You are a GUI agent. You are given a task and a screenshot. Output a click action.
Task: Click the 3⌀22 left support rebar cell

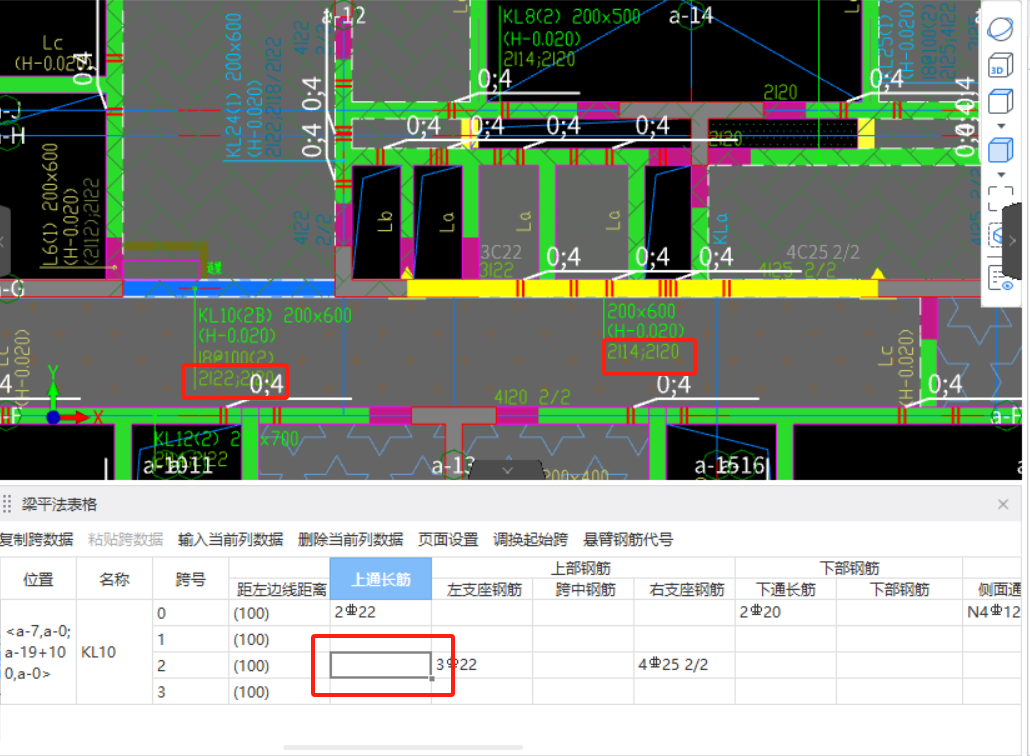(482, 665)
